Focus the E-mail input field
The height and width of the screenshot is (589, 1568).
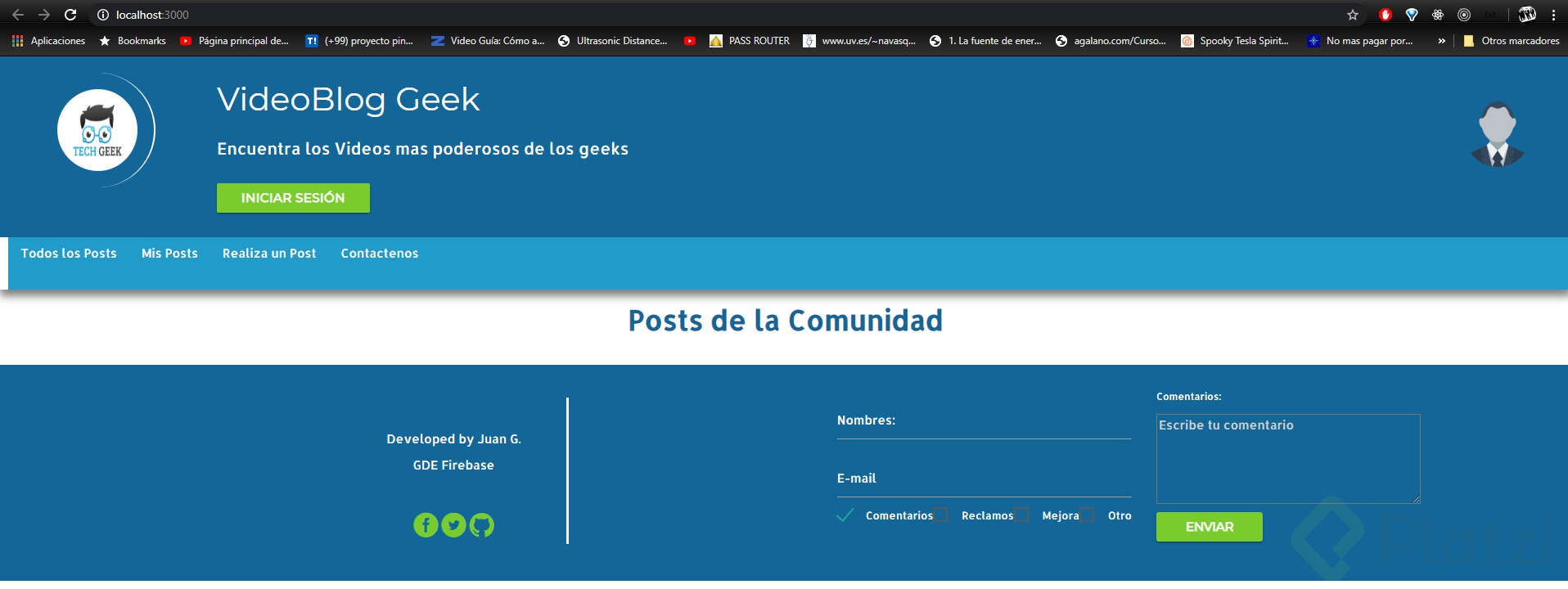(x=985, y=480)
